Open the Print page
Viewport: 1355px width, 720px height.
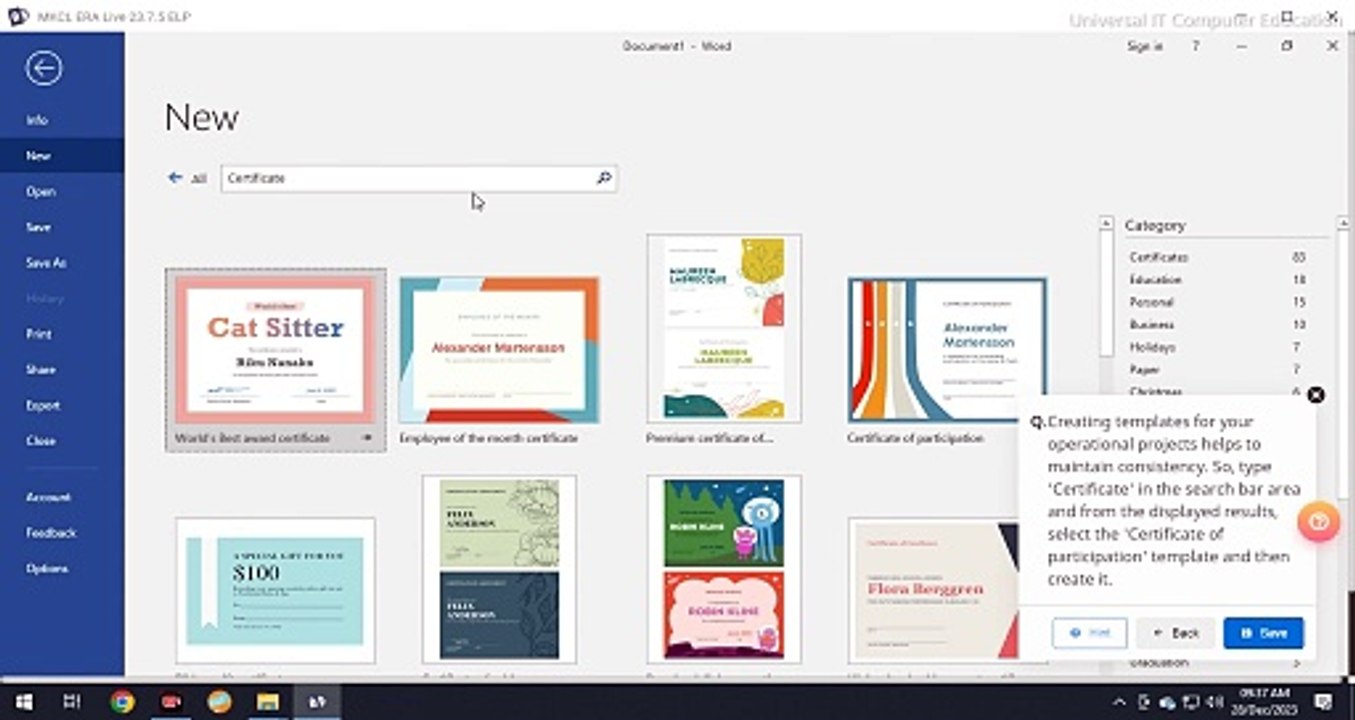[x=39, y=334]
